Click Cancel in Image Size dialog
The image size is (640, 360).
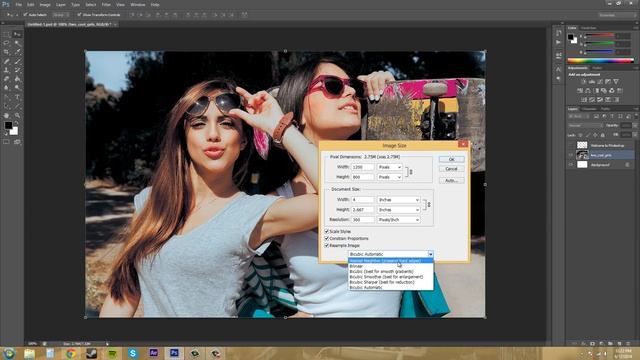451,169
